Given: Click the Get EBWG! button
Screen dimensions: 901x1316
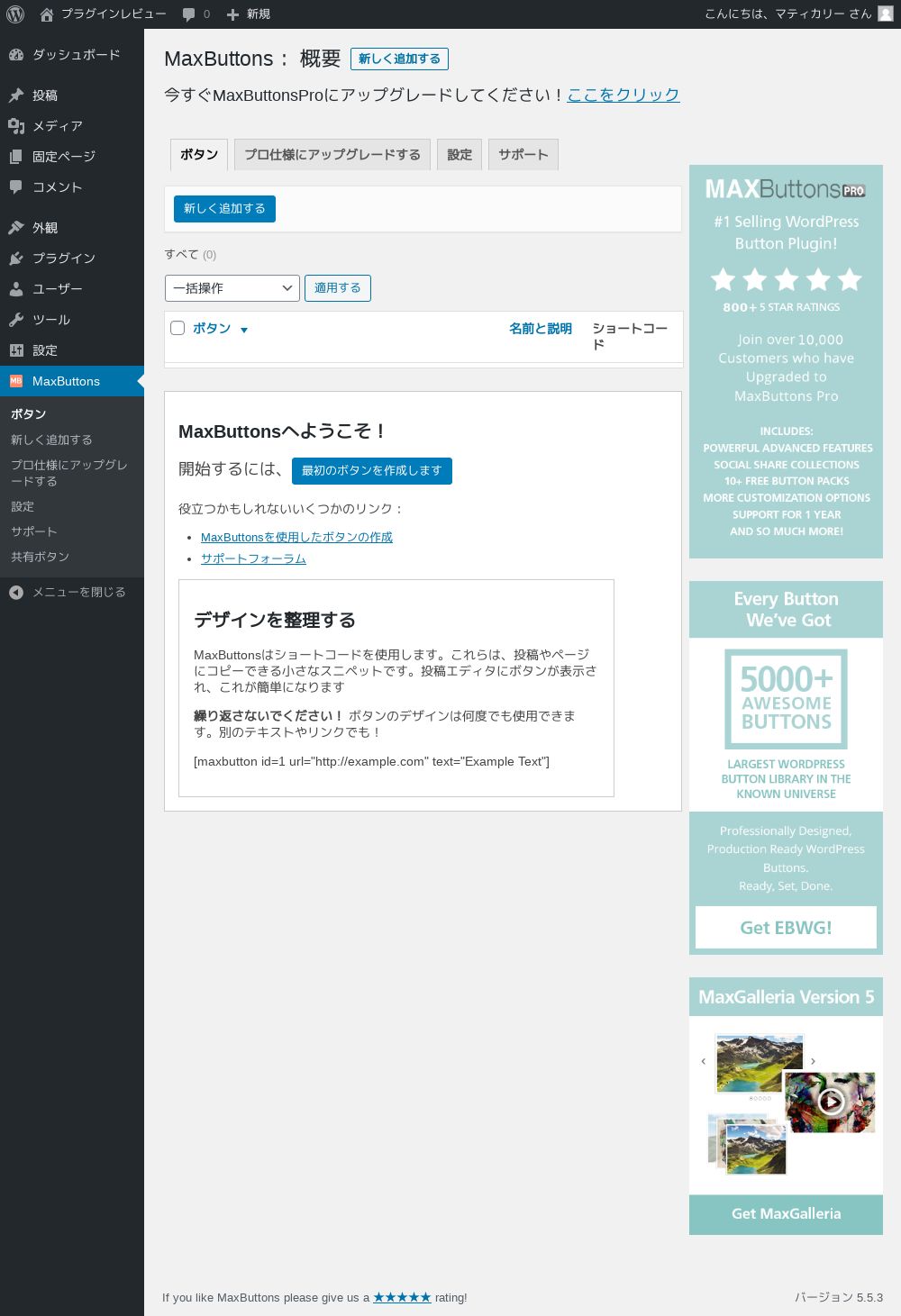Looking at the screenshot, I should coord(786,928).
